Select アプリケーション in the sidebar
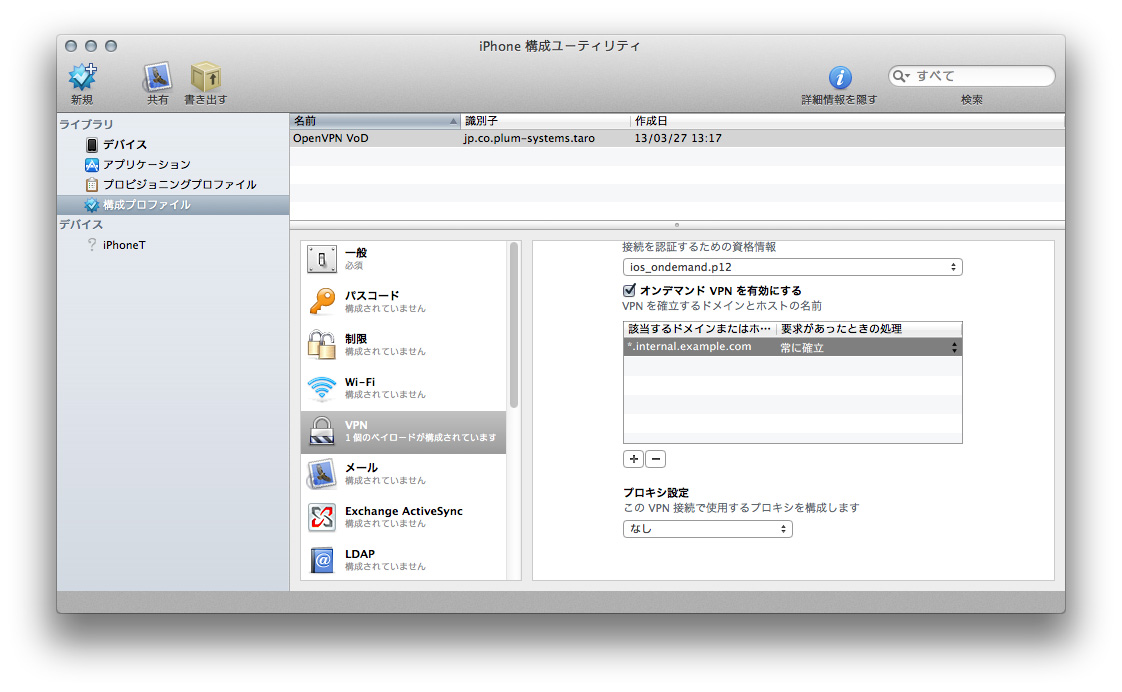The height and width of the screenshot is (692, 1122). [x=147, y=165]
